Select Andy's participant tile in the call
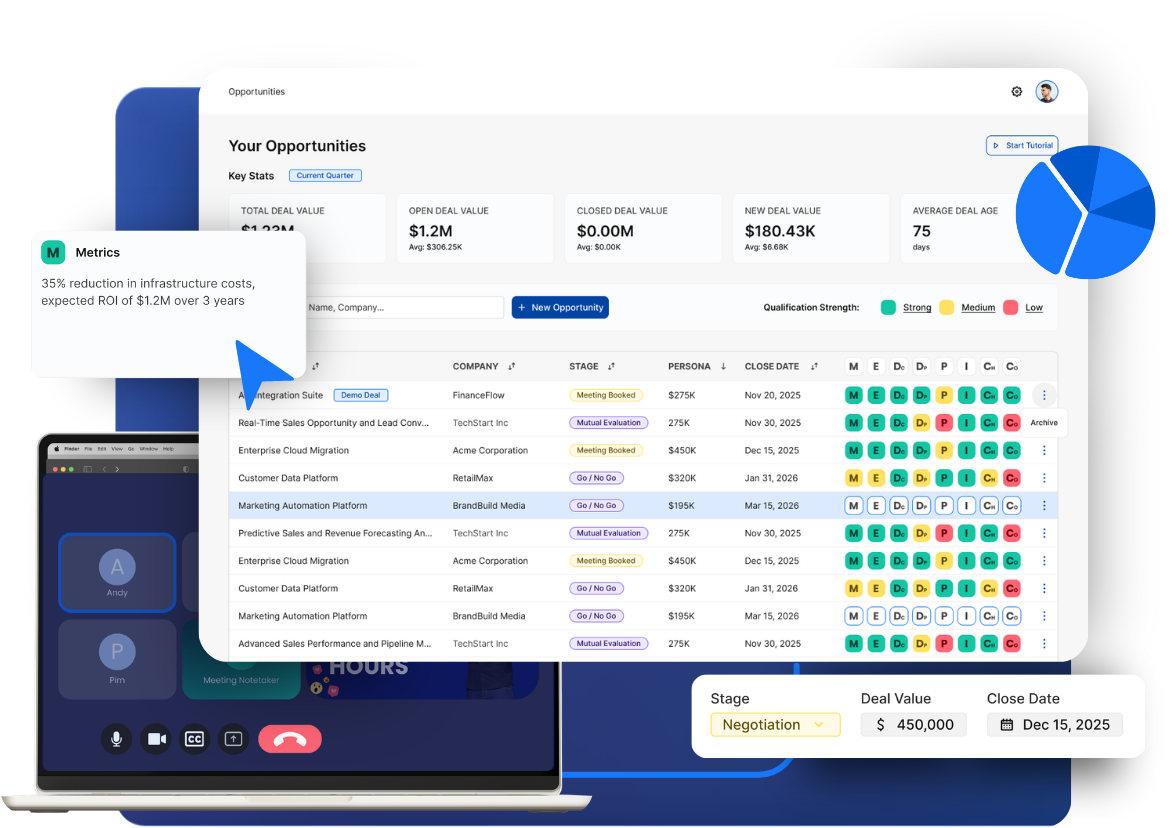This screenshot has width=1172, height=828. (x=117, y=572)
